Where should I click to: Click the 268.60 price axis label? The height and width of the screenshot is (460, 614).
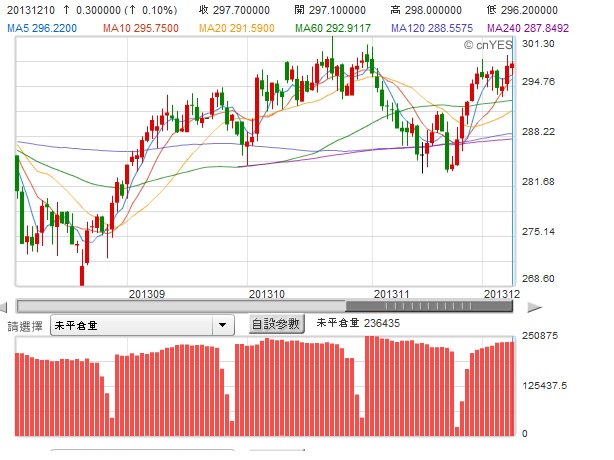tap(538, 278)
